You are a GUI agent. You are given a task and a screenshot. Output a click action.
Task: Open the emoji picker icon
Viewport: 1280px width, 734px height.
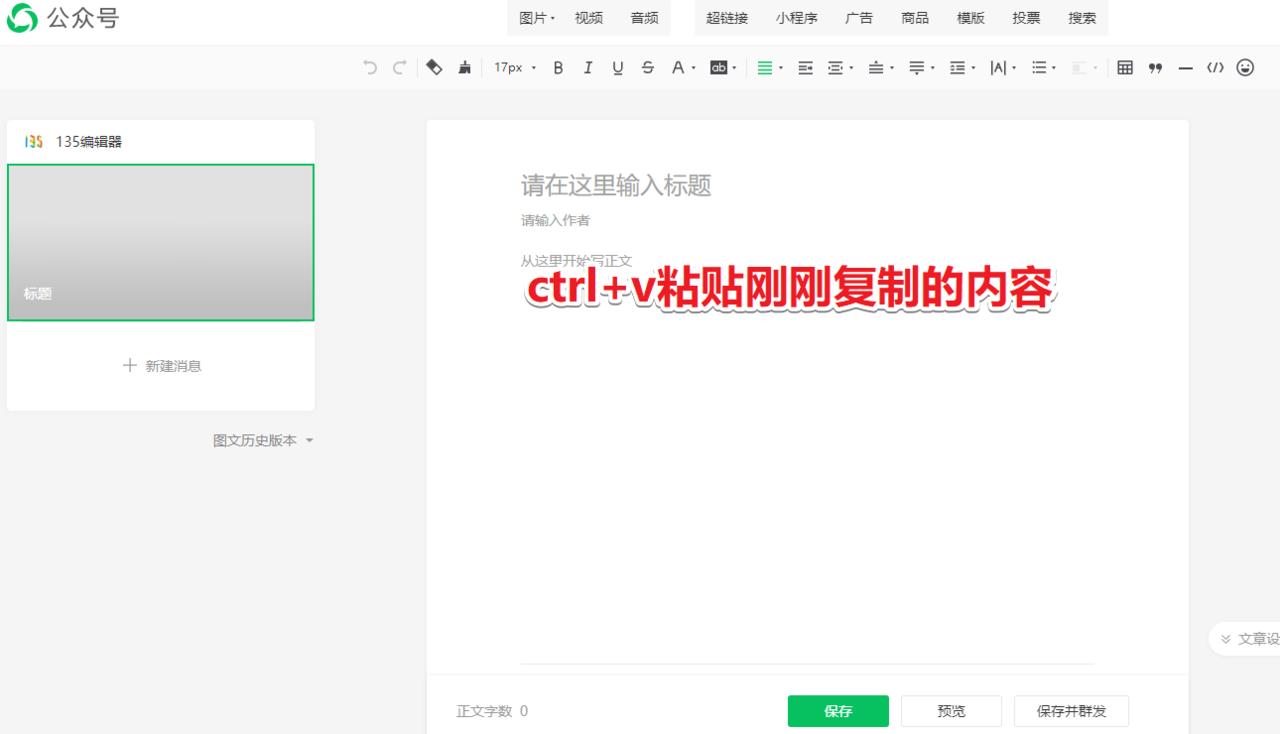pos(1246,67)
